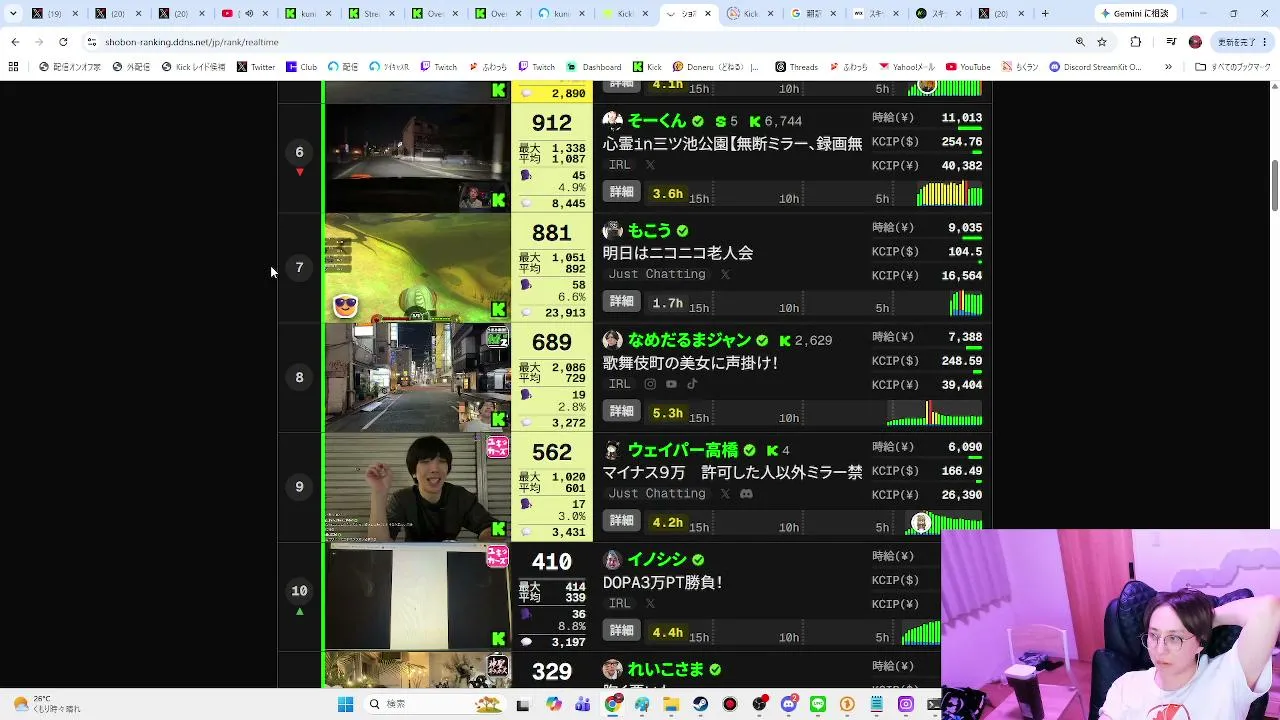Open Windows Start menu
The width and height of the screenshot is (1280, 720).
coord(345,704)
